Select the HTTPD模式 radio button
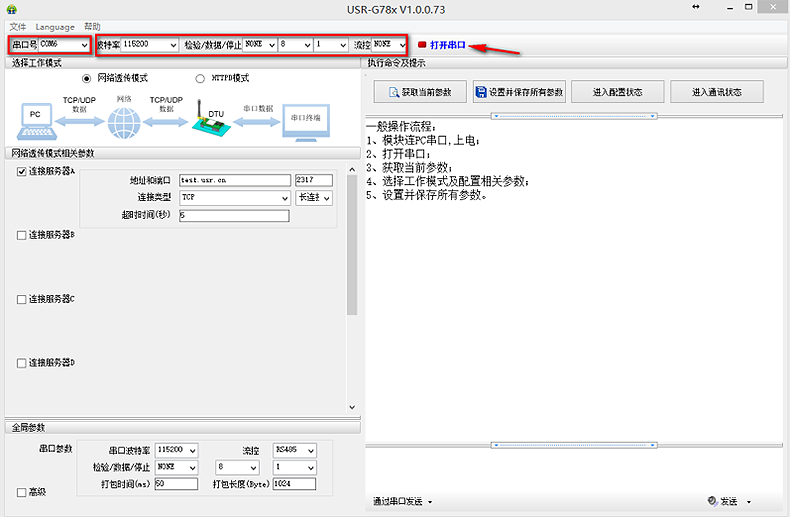Viewport: 790px width, 517px height. point(200,78)
